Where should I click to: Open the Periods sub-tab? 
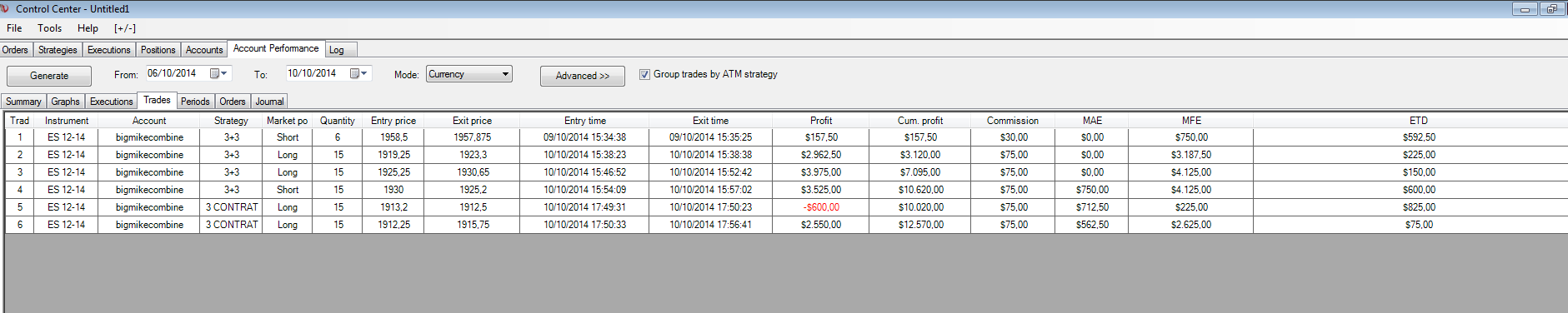pyautogui.click(x=195, y=102)
